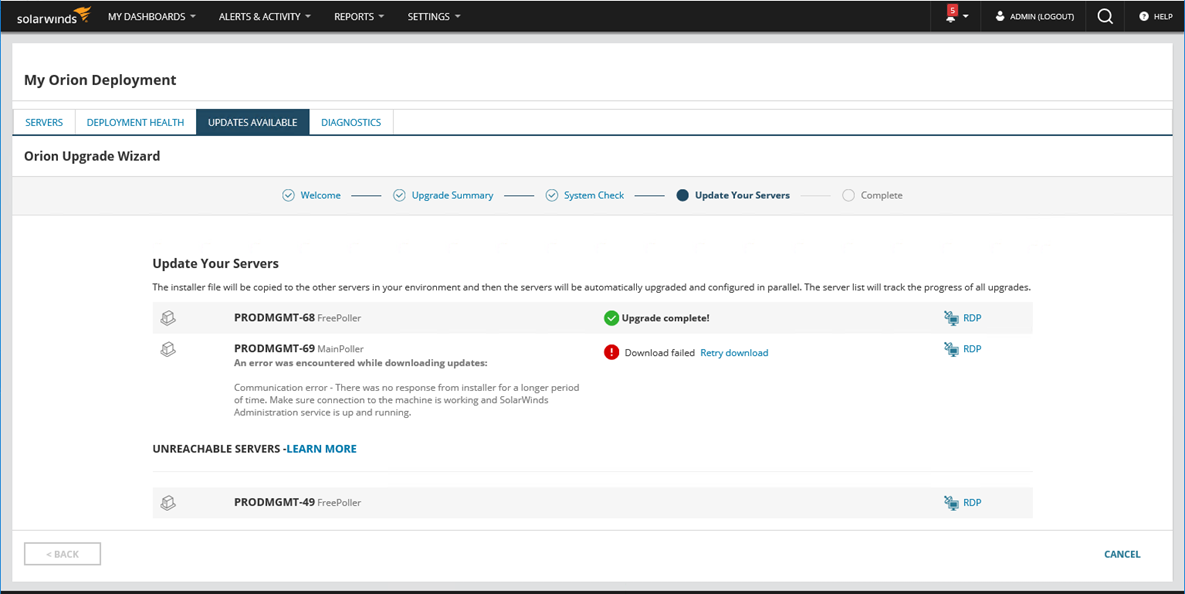Image resolution: width=1185 pixels, height=594 pixels.
Task: Click the 'Orion Upgrade Wizard' heading
Action: (x=92, y=156)
